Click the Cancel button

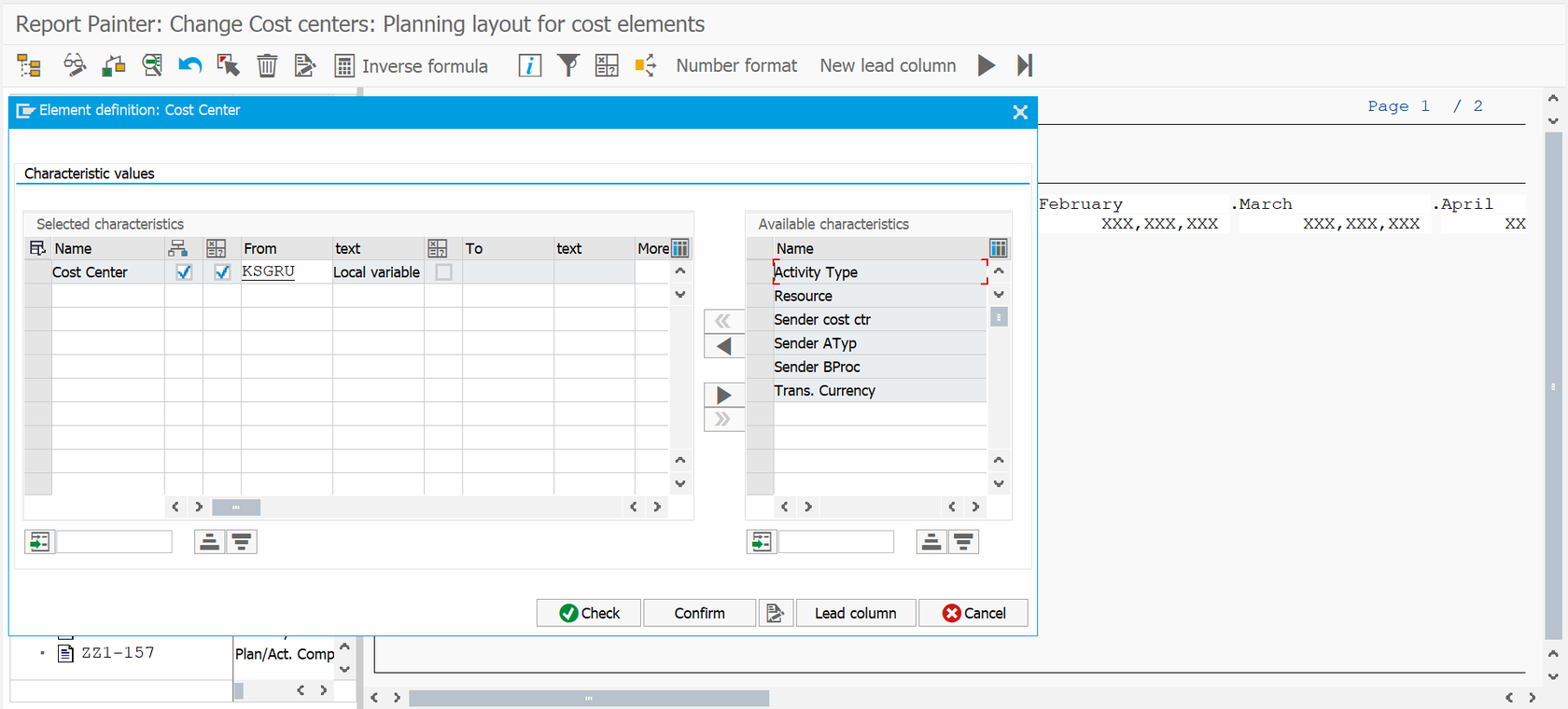click(x=973, y=613)
